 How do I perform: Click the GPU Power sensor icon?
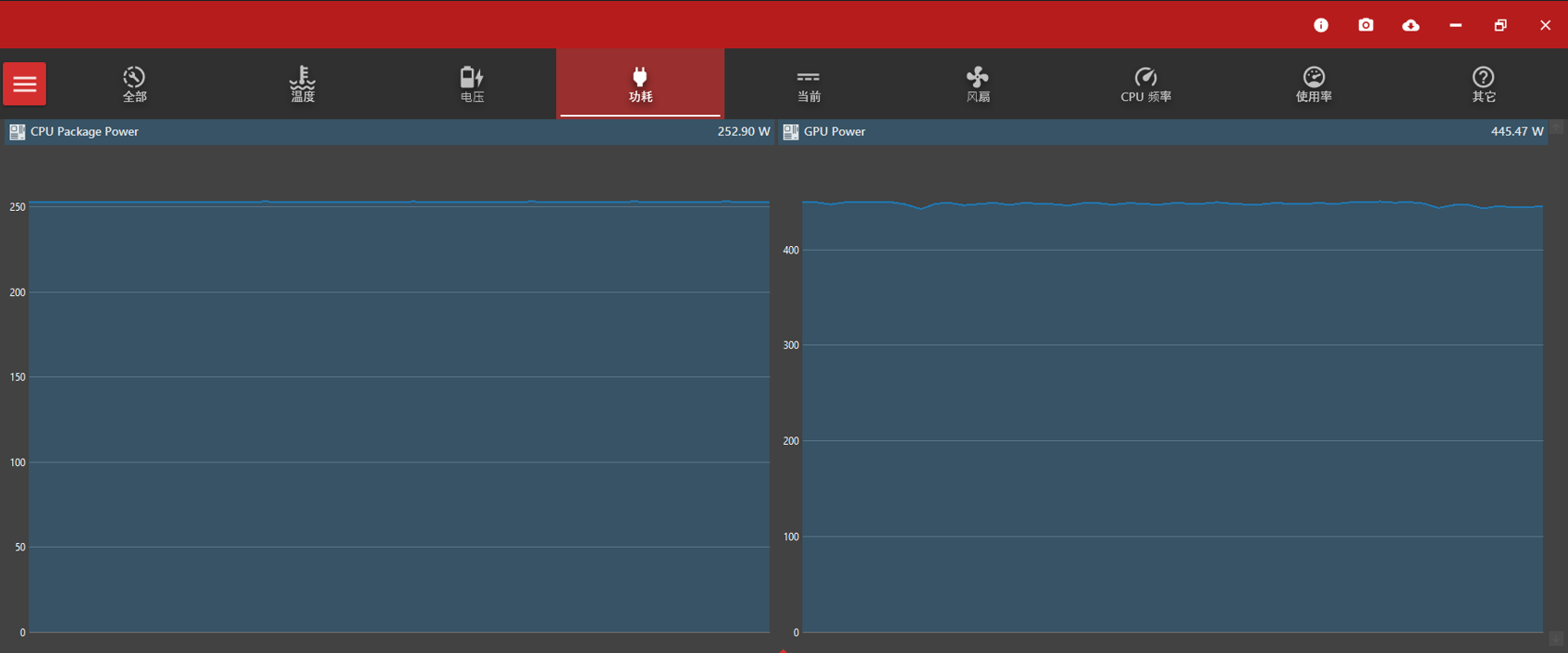tap(791, 132)
